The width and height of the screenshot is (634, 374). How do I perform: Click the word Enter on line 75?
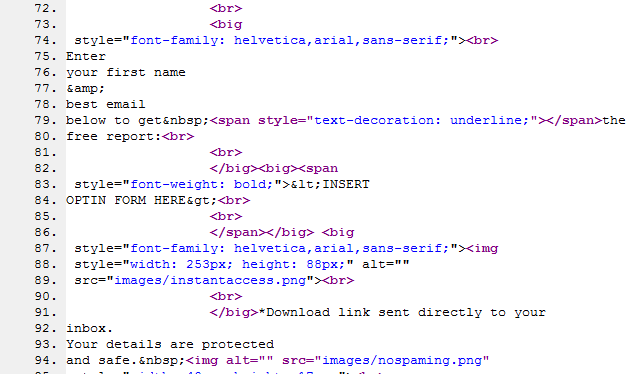86,56
